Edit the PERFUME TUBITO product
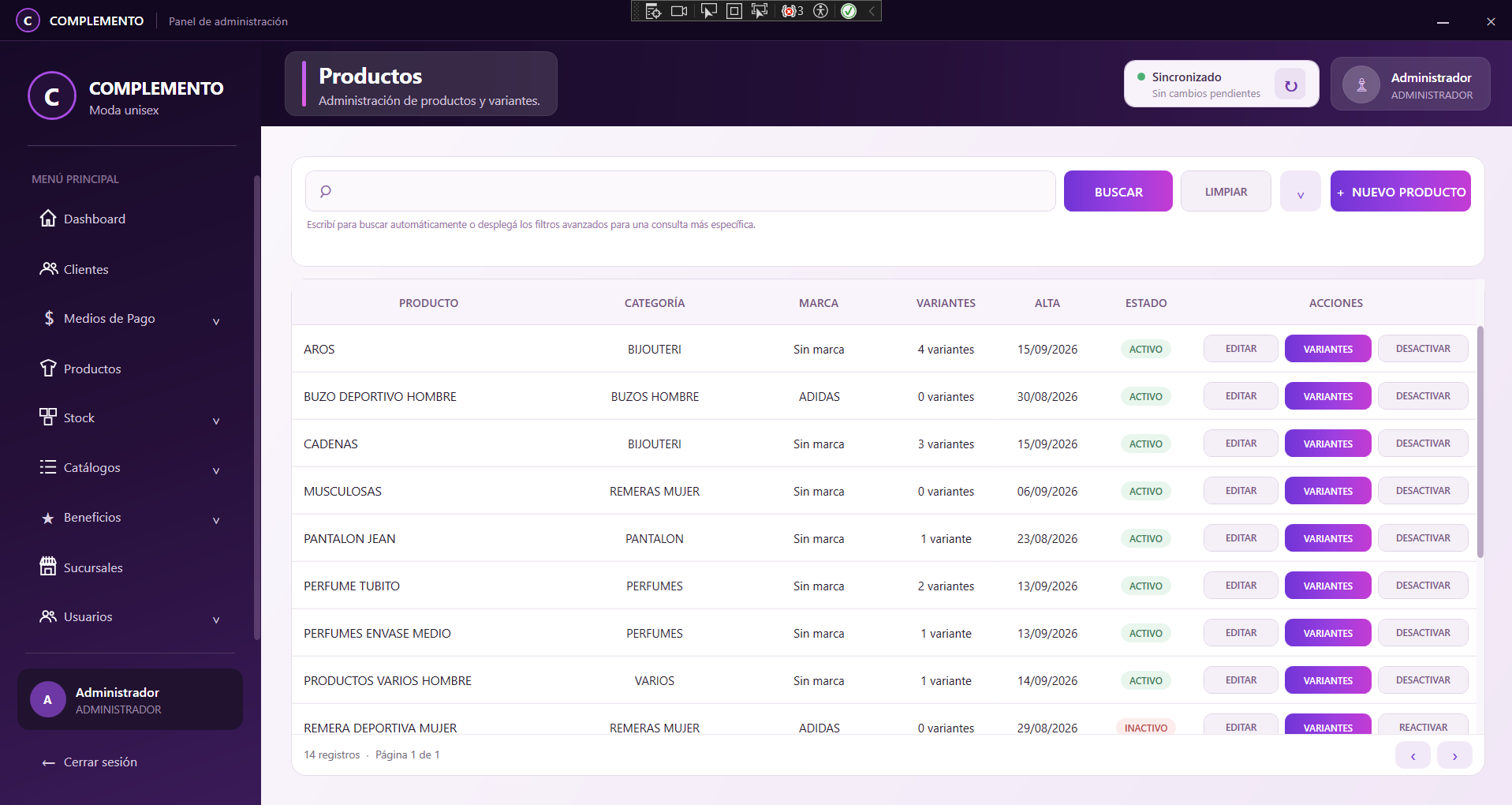The image size is (1512, 805). coord(1241,586)
